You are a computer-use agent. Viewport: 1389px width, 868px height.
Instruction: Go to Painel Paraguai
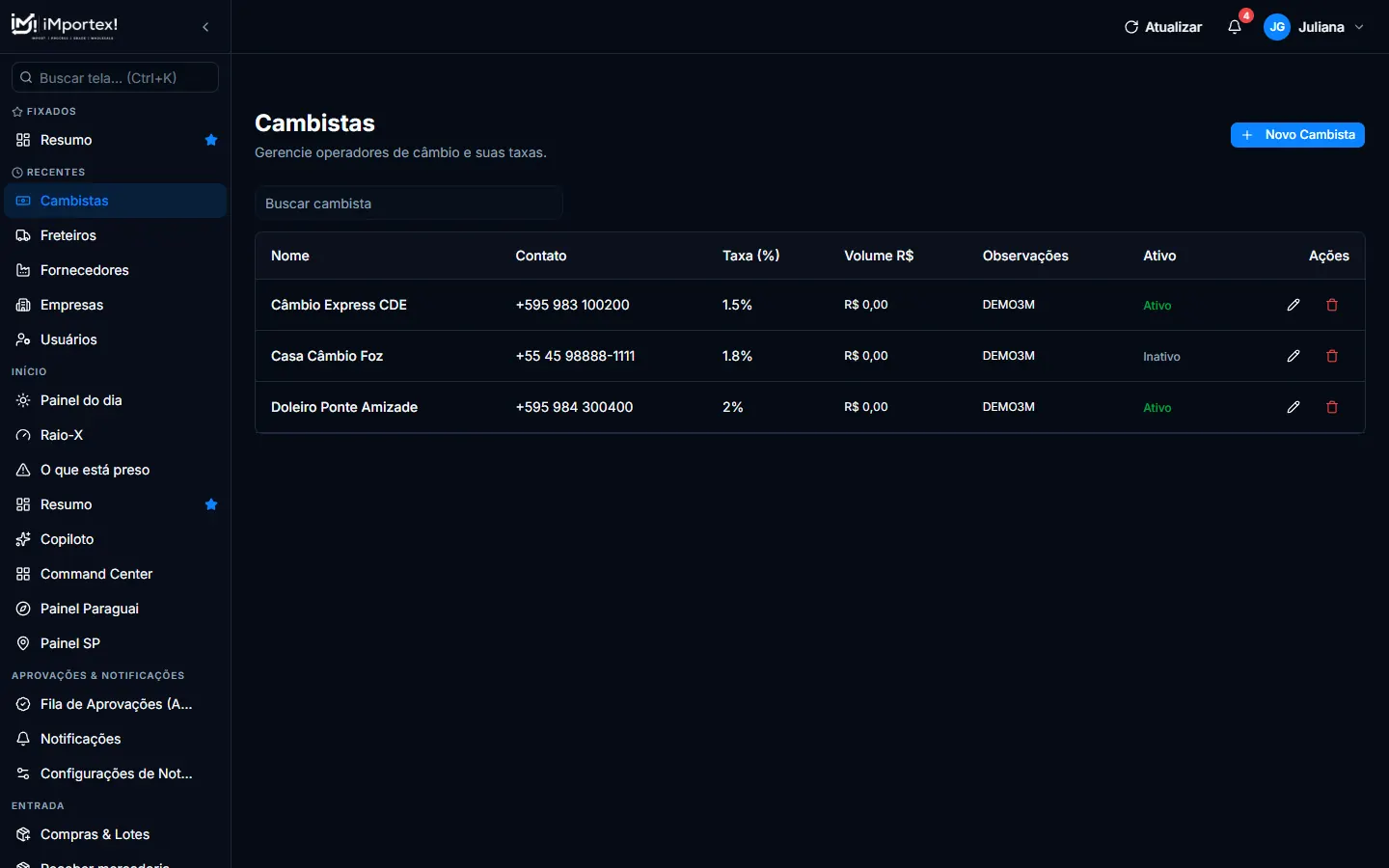coord(116,609)
